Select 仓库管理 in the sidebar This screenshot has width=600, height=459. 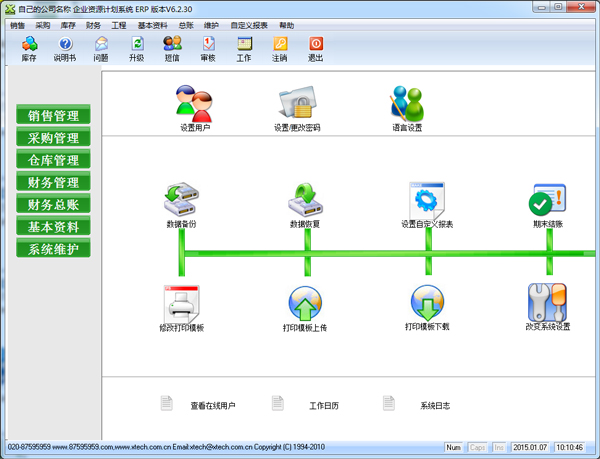[53, 160]
